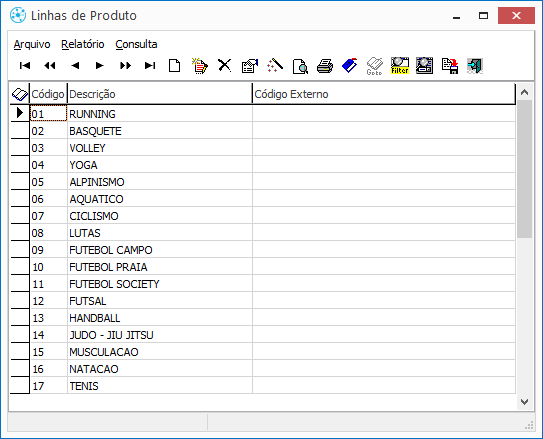
Task: Open the yellow Filter icon
Action: point(400,65)
